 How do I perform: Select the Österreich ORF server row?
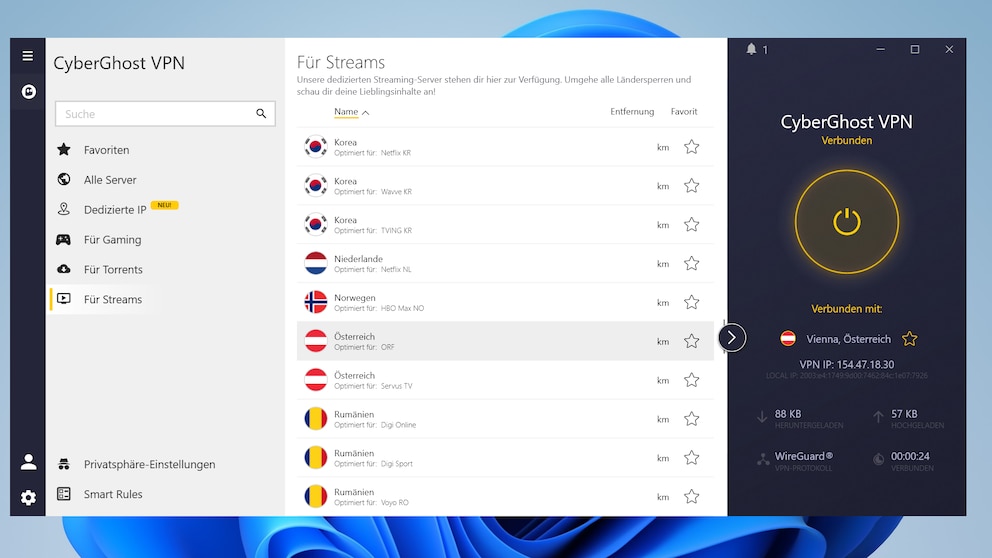coord(505,341)
